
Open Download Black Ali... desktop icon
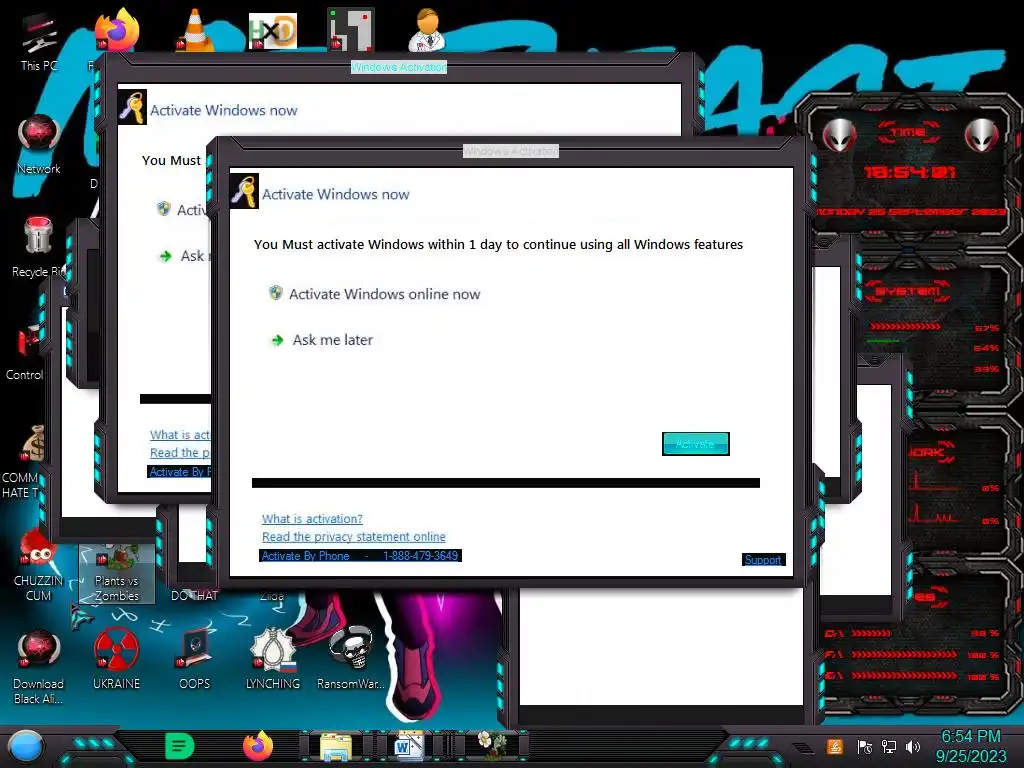tap(39, 667)
